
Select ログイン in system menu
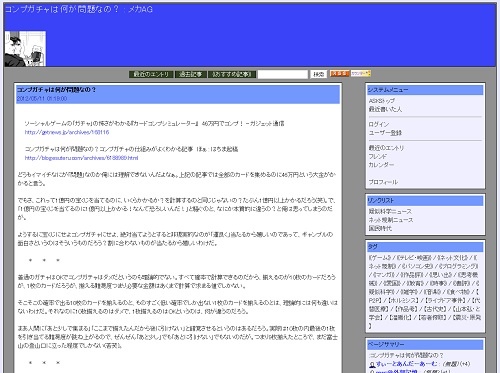(379, 124)
